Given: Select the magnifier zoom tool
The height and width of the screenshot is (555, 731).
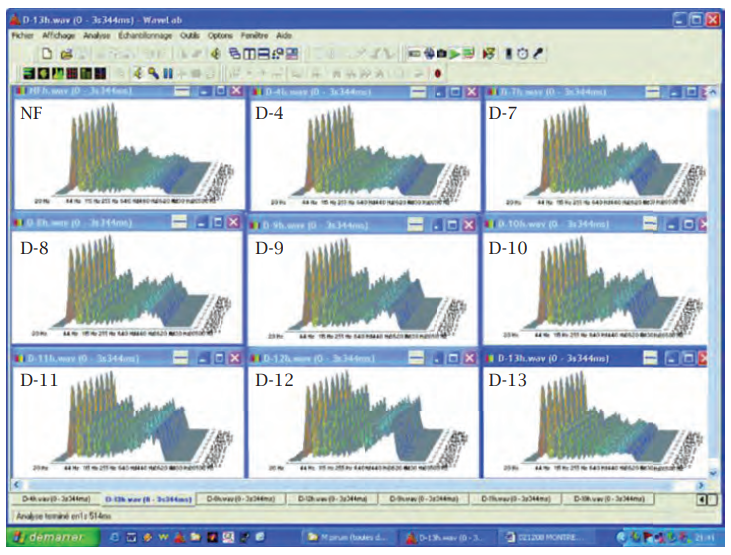Looking at the screenshot, I should (153, 73).
